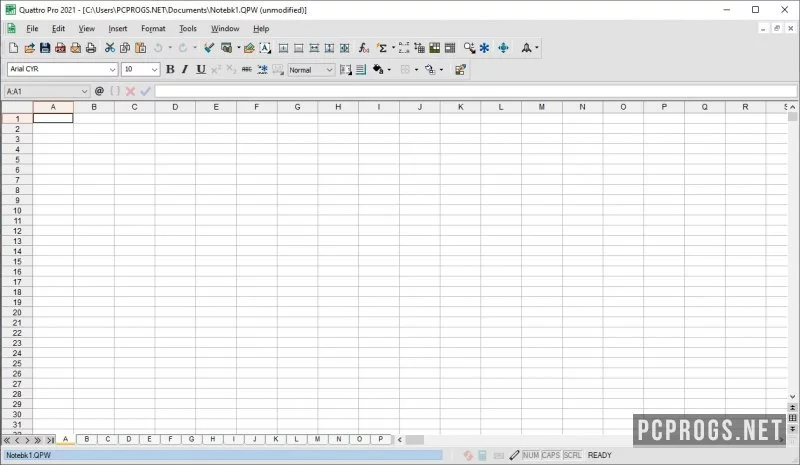The image size is (800, 465).
Task: Click the QuickFormat paintbrush icon
Action: 209,48
